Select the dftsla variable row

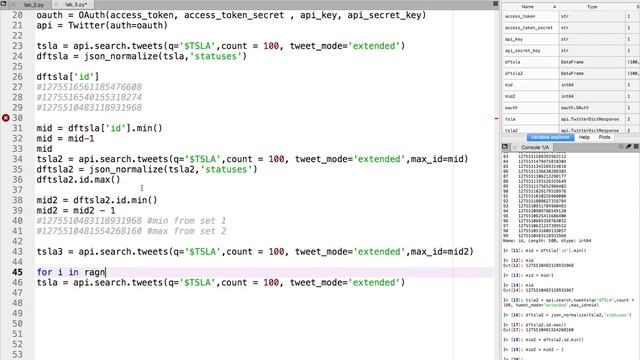click(x=571, y=62)
